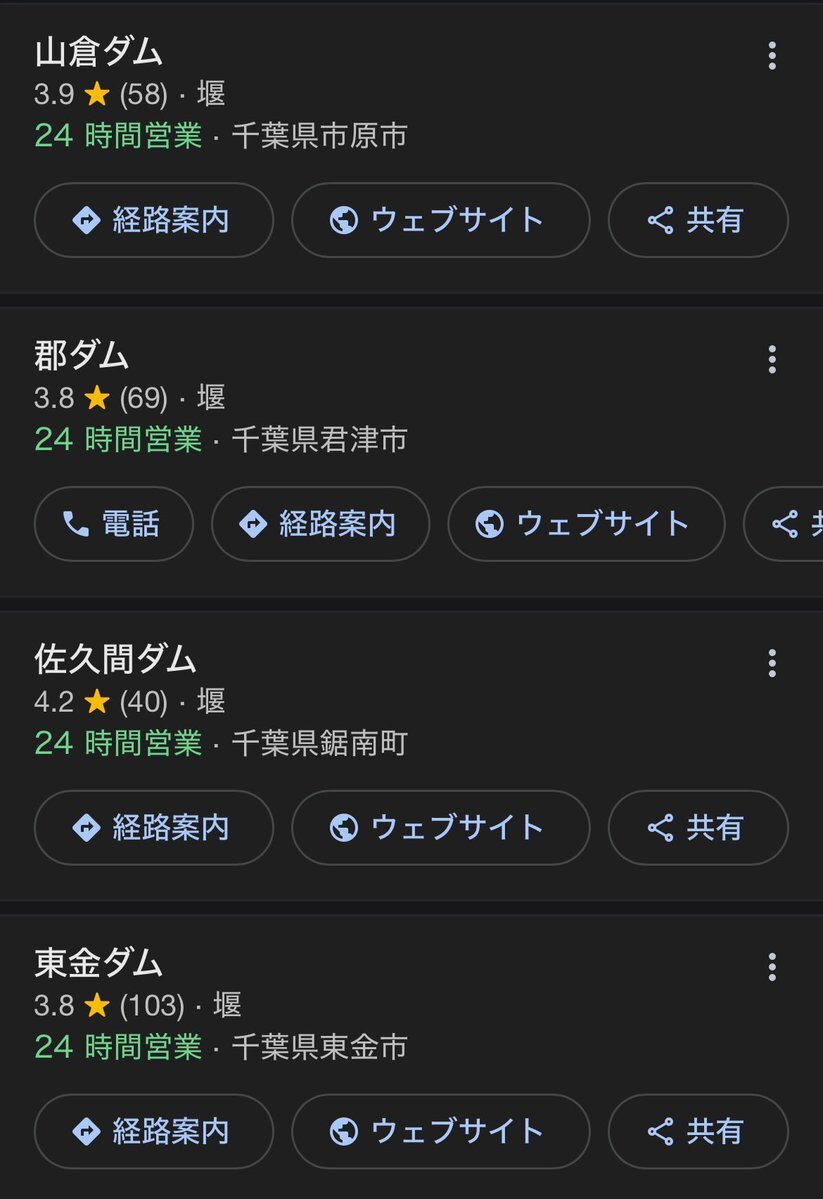Image resolution: width=823 pixels, height=1199 pixels.
Task: Visit the ウェブサイト of 郡ダム
Action: click(585, 524)
